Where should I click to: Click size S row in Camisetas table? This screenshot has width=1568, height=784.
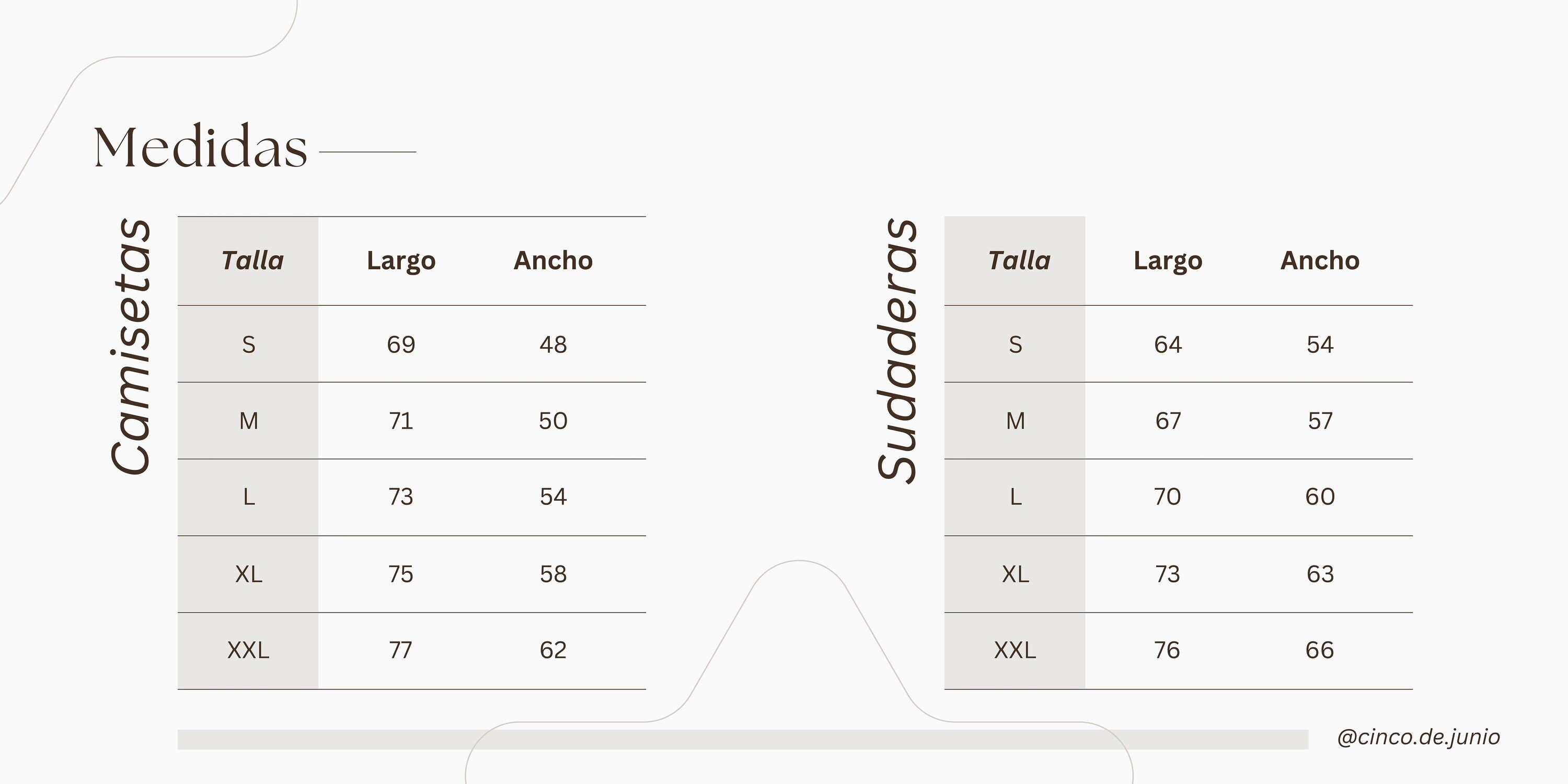click(x=248, y=344)
